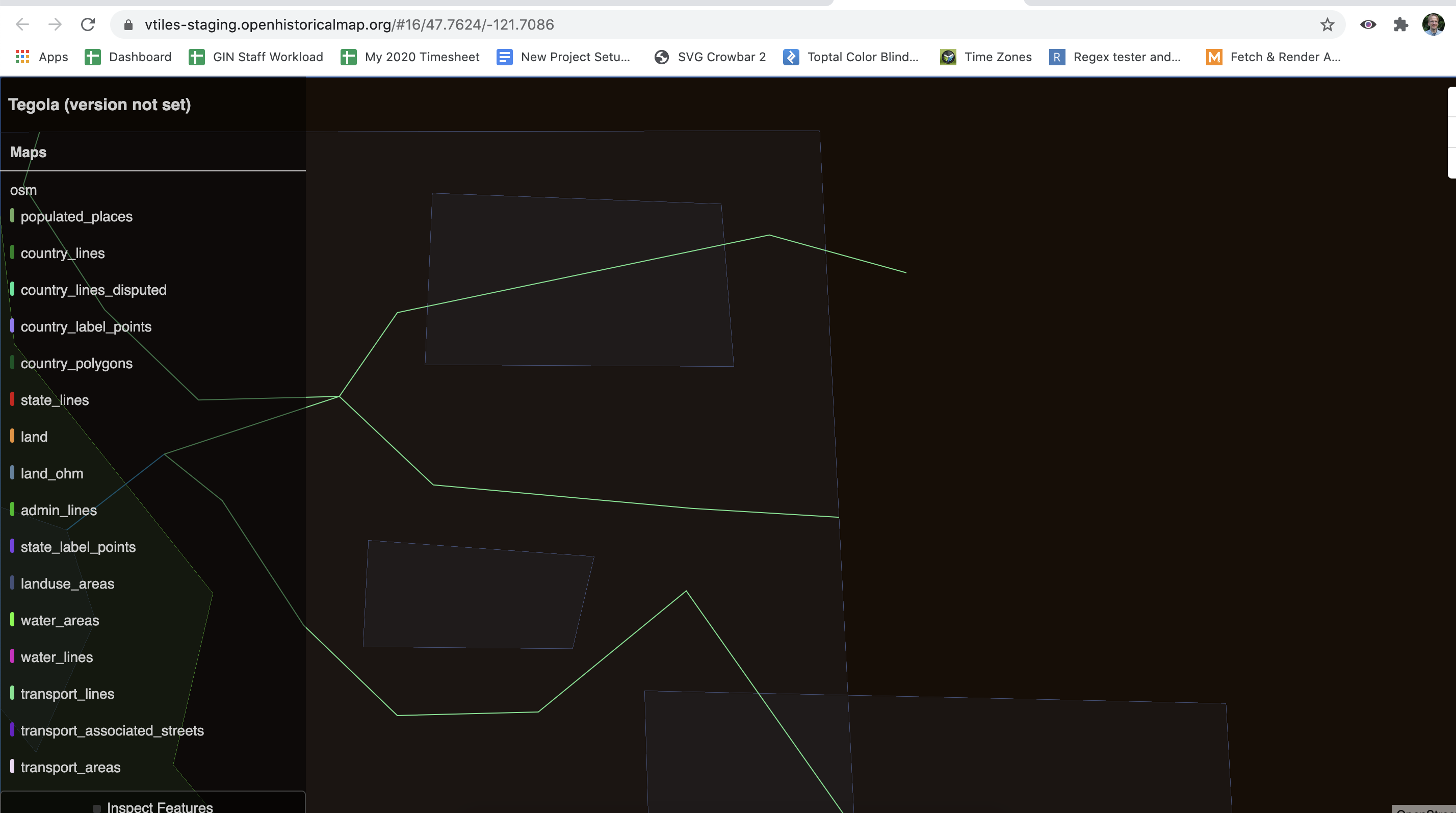The height and width of the screenshot is (813, 1456).
Task: Click the land layer color swatch
Action: 12,436
